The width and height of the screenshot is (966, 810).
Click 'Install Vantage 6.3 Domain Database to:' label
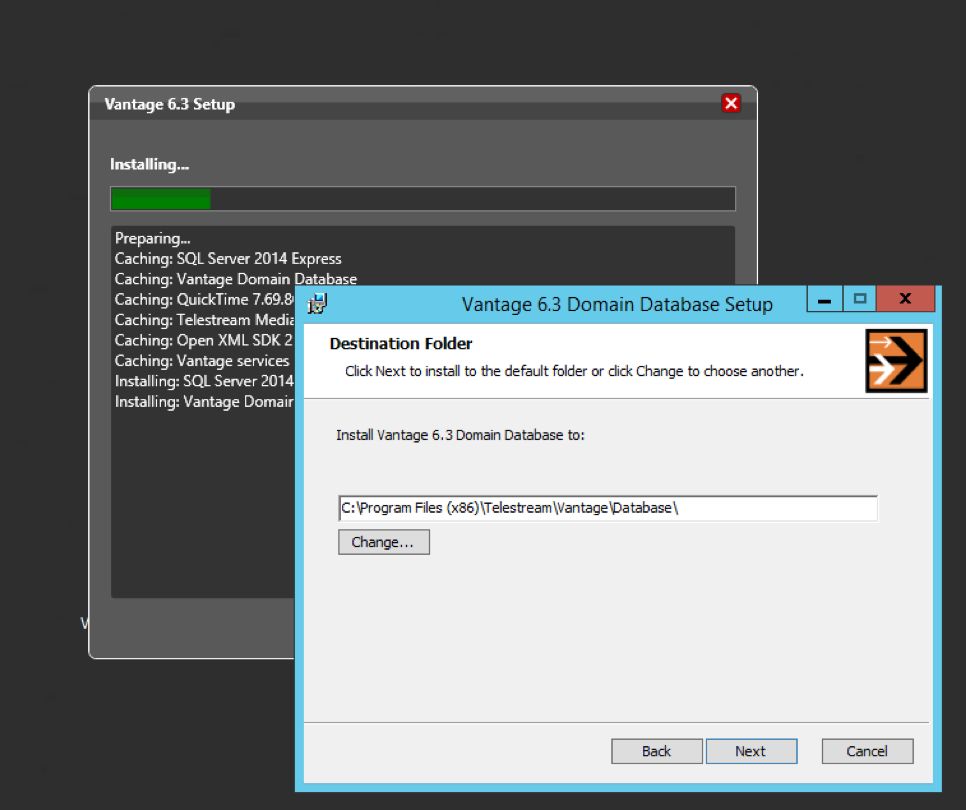coord(460,435)
